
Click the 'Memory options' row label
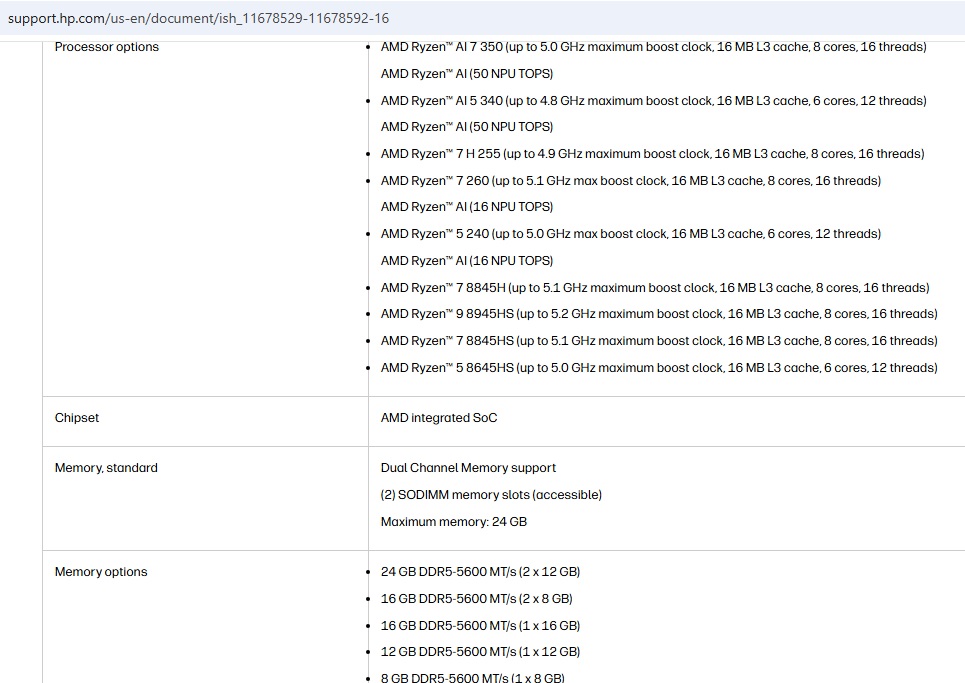click(101, 572)
